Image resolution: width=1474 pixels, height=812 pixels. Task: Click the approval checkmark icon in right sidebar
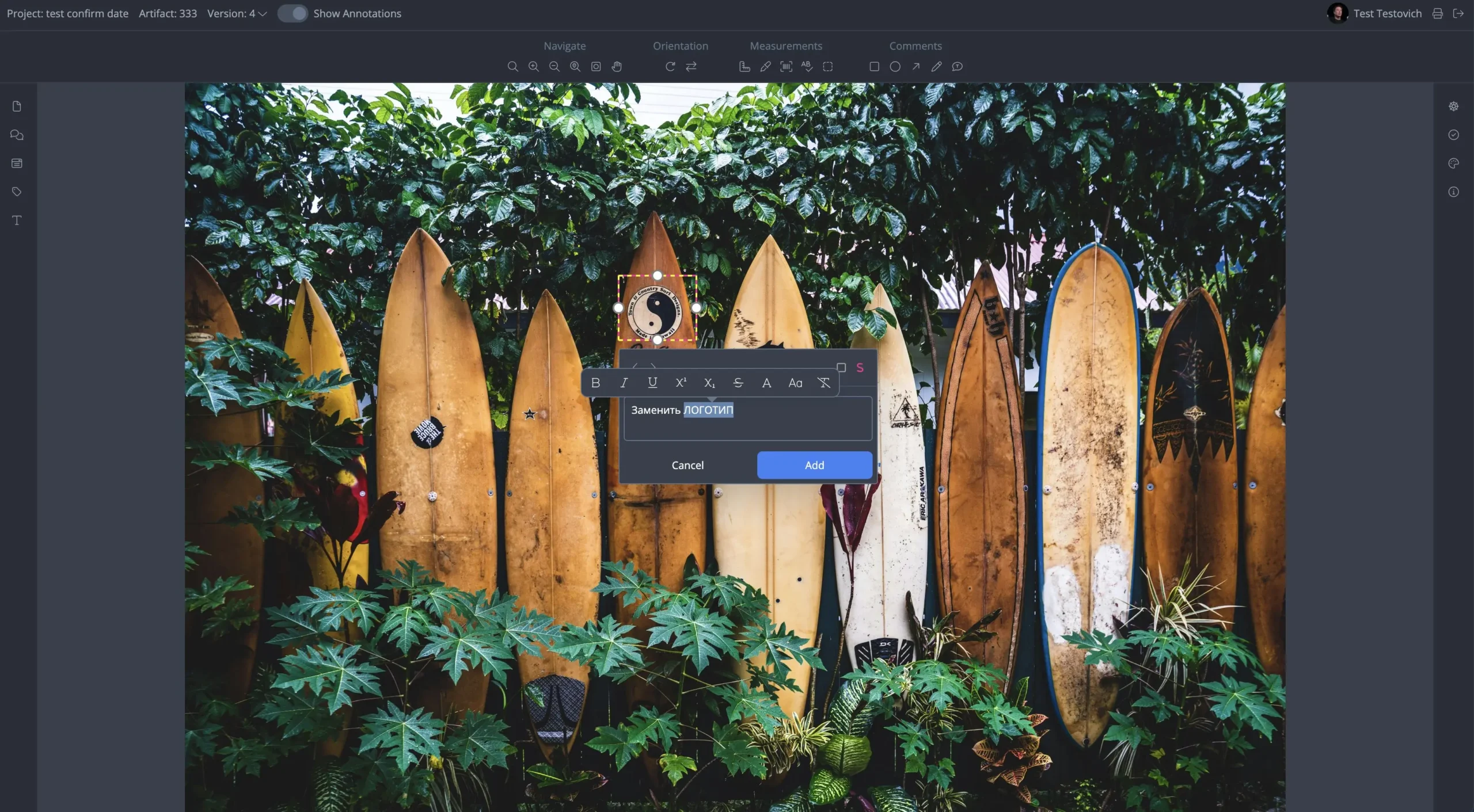[1453, 135]
